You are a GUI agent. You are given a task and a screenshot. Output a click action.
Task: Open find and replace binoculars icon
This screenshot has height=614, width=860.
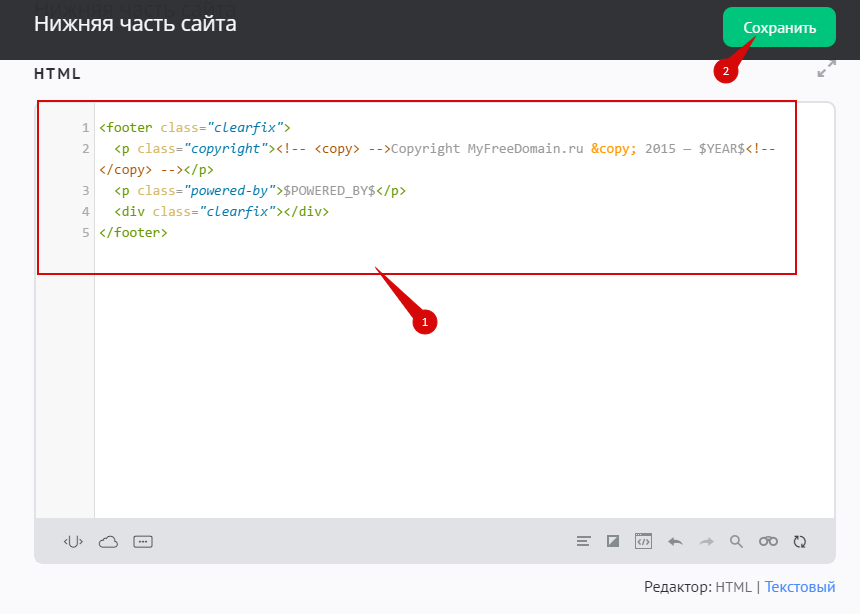pos(768,542)
